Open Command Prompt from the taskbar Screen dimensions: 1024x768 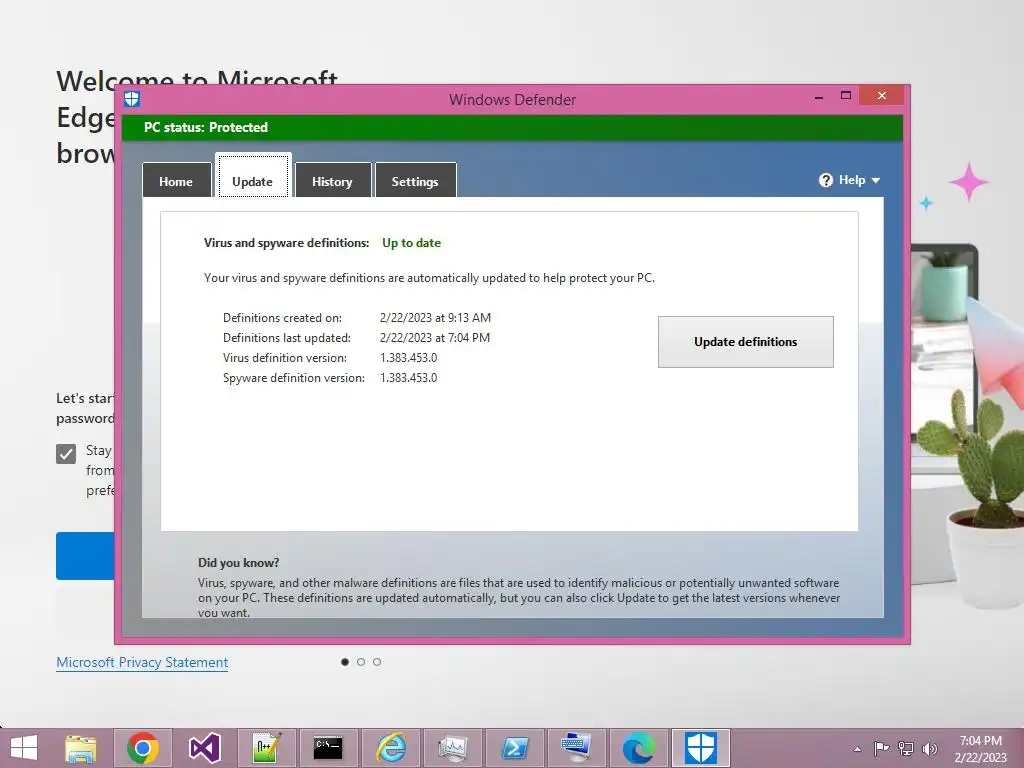tap(328, 748)
